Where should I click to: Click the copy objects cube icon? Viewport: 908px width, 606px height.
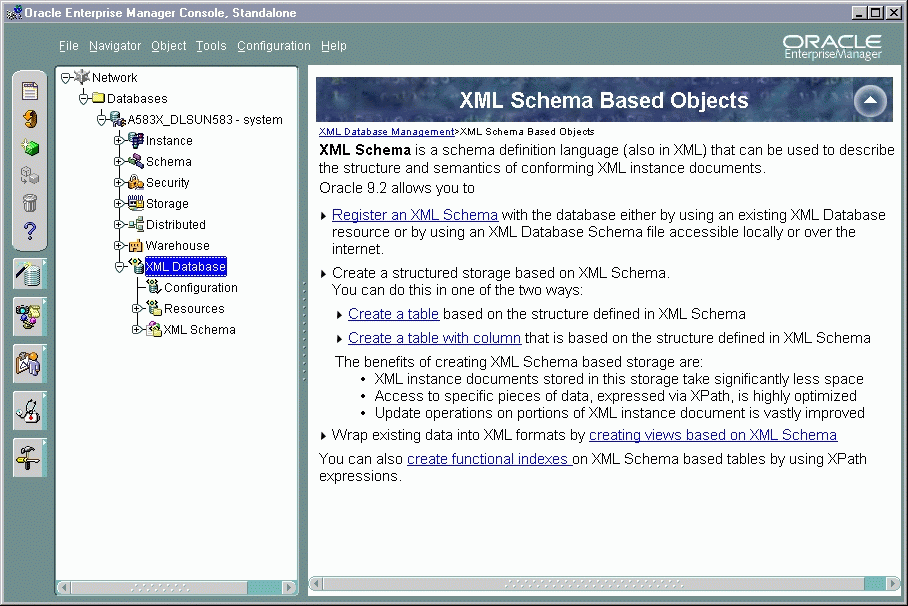coord(29,173)
